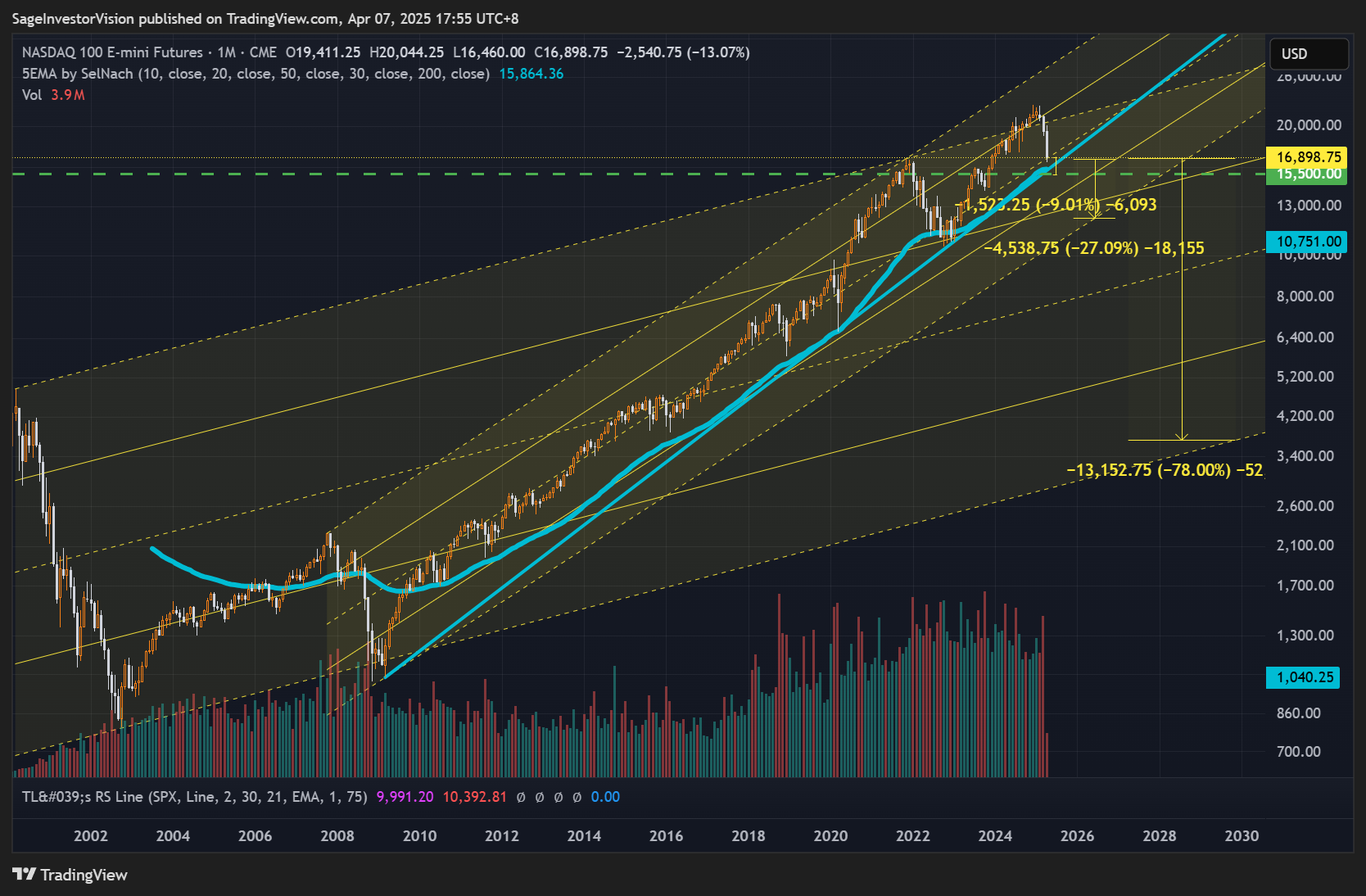Click the TL's RS Line indicator label
1366x896 pixels.
tap(194, 797)
